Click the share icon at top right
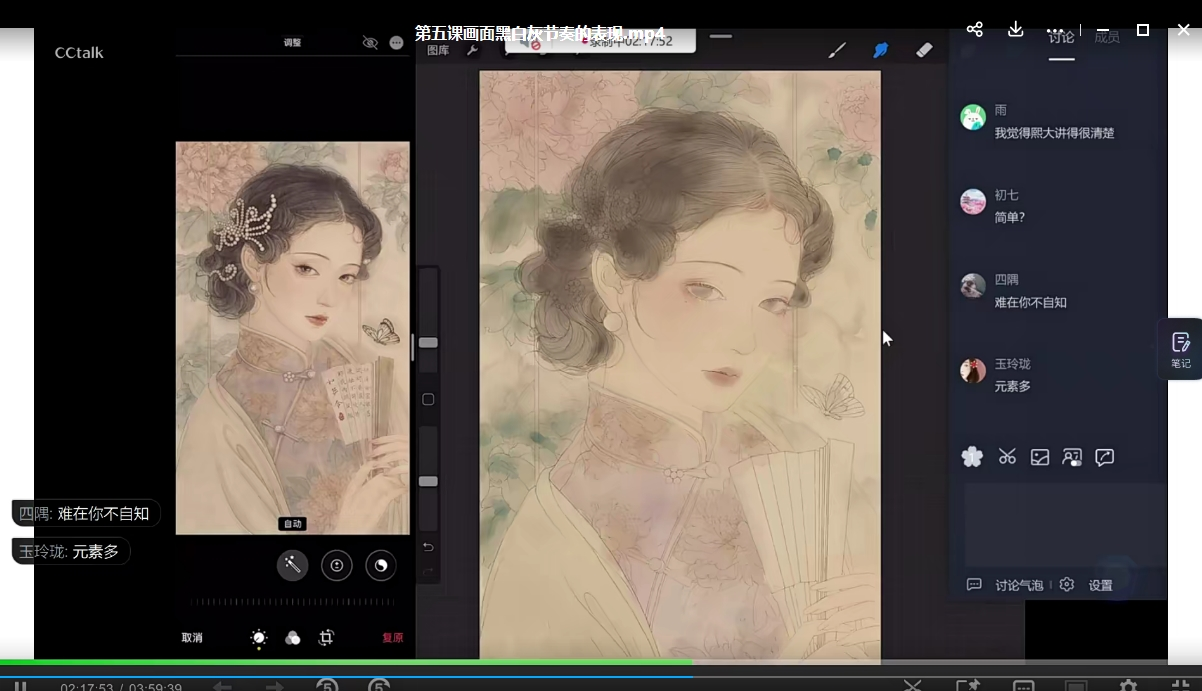Viewport: 1202px width, 691px height. point(975,30)
